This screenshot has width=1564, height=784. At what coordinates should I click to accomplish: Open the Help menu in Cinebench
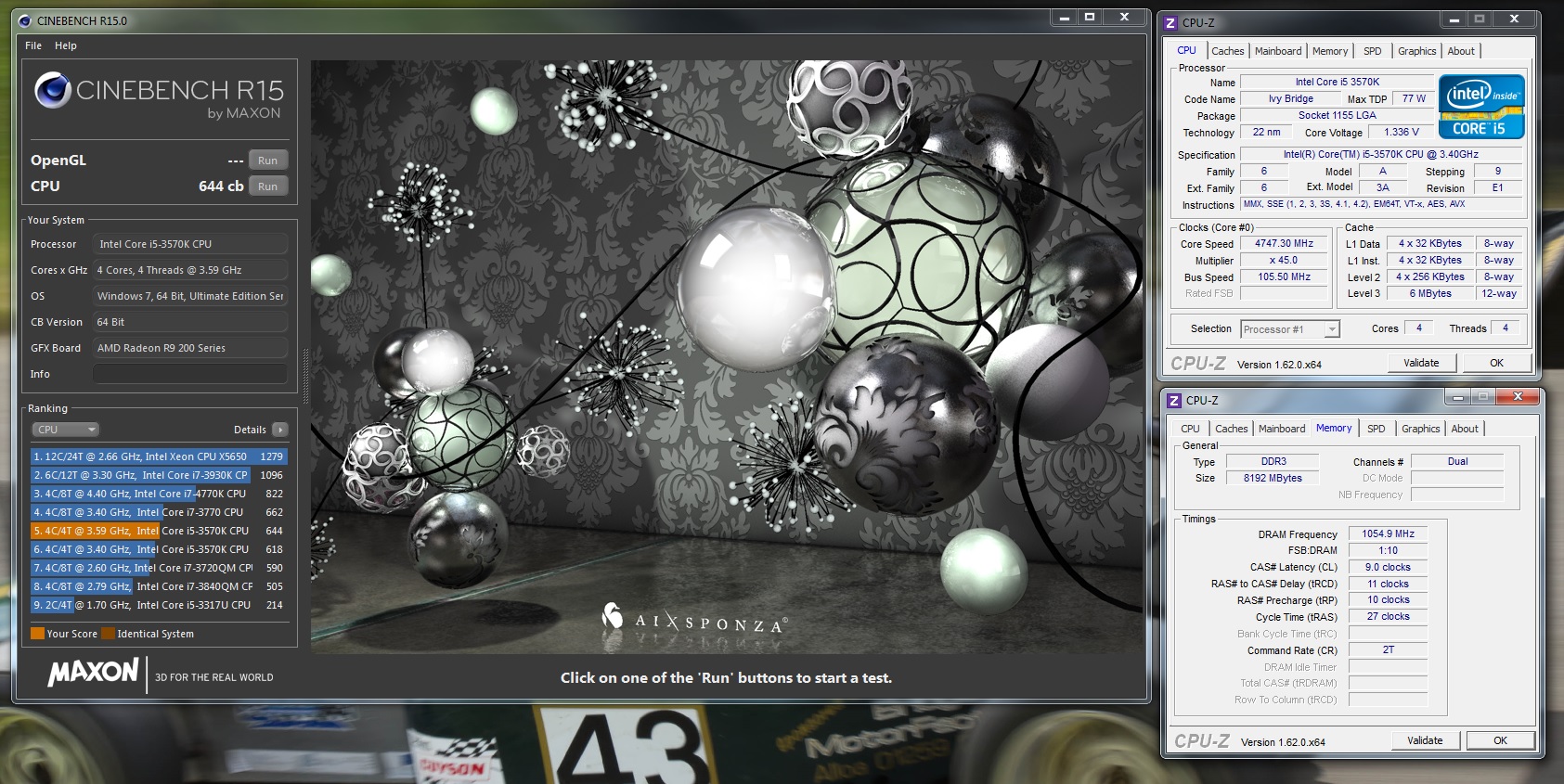[x=65, y=45]
